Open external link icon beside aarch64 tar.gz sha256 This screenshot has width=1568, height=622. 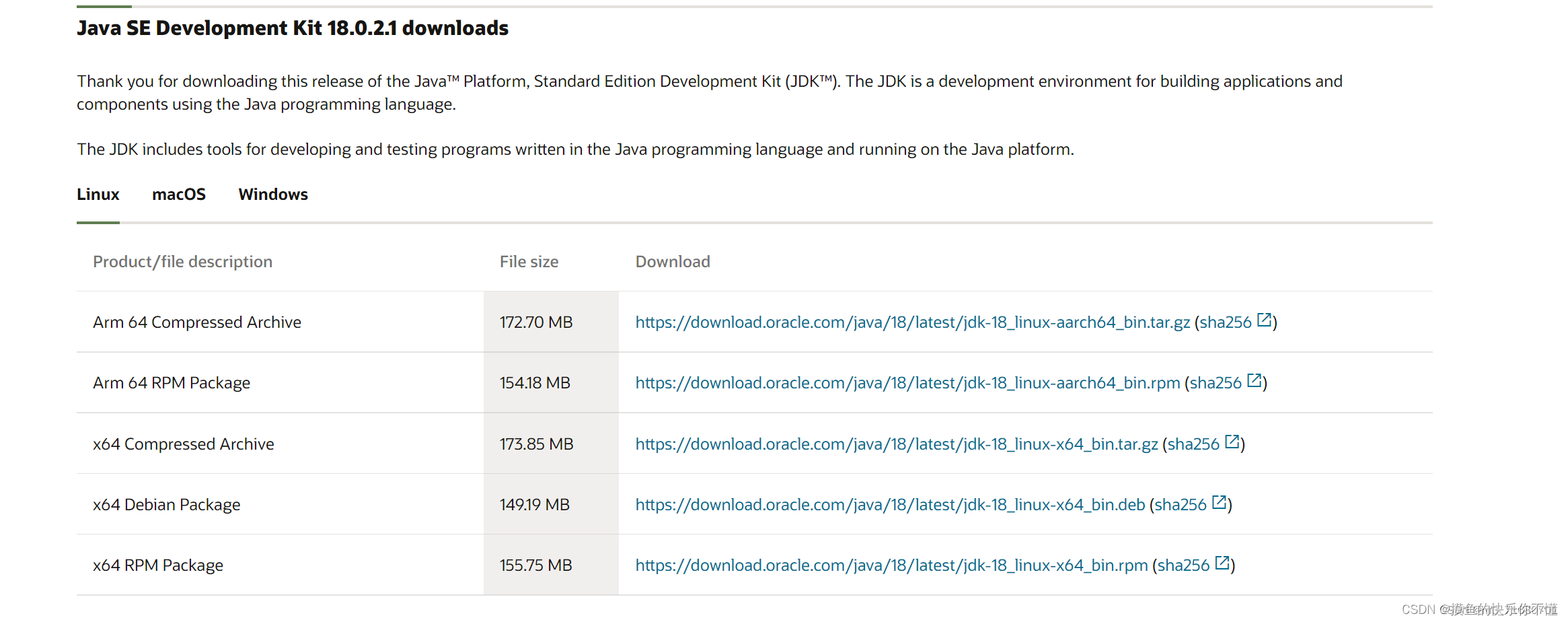point(1264,320)
